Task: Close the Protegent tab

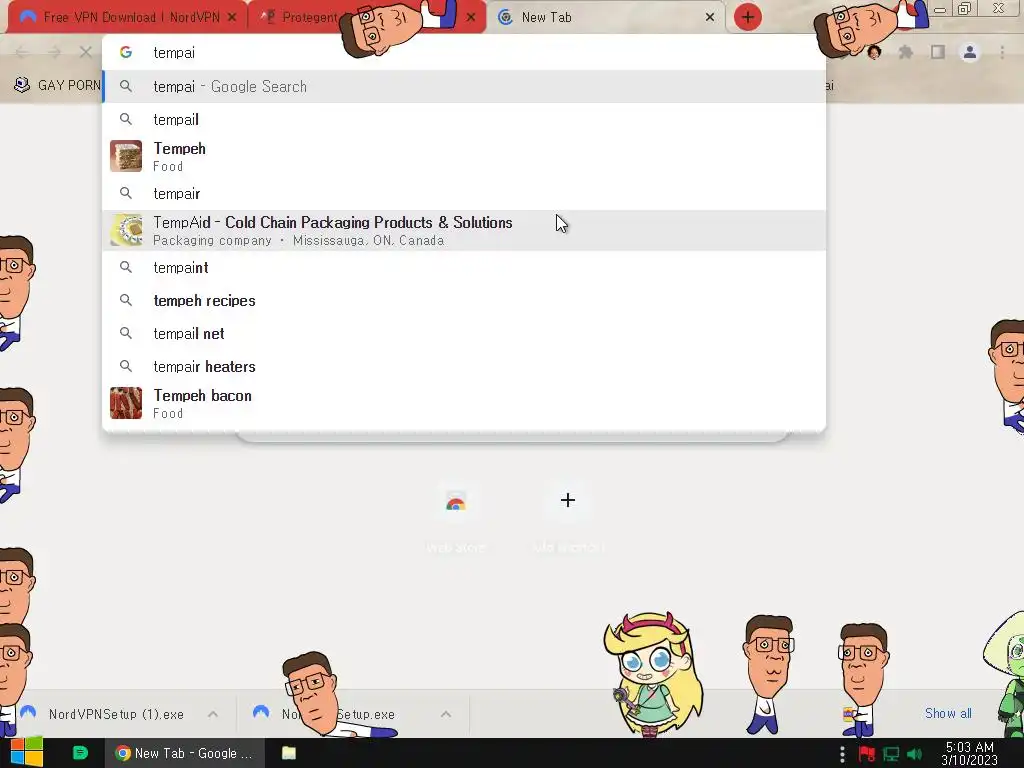Action: click(x=471, y=18)
